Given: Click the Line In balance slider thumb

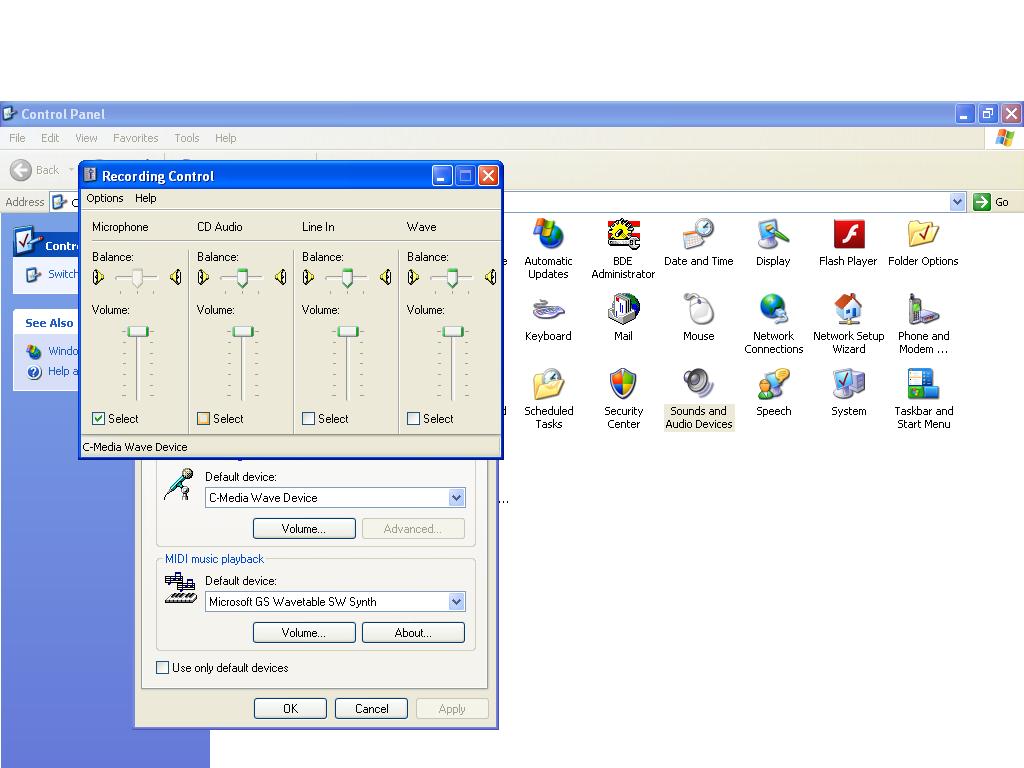Looking at the screenshot, I should tap(347, 278).
